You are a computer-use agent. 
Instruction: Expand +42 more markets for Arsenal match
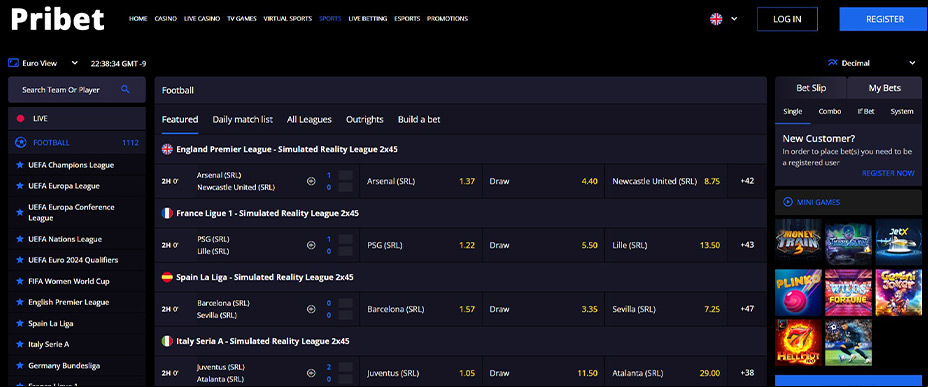pos(747,181)
